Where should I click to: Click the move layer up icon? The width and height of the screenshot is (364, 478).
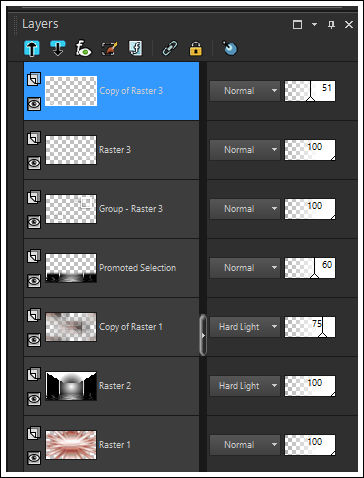click(32, 48)
